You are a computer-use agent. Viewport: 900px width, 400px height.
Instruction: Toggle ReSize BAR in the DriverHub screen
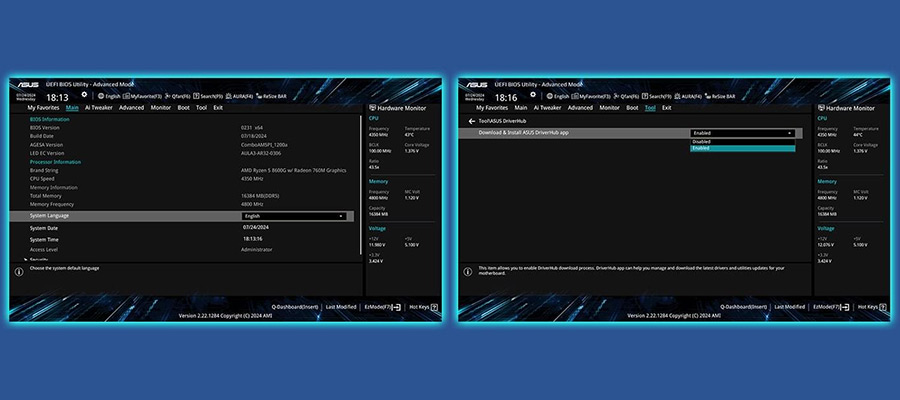point(720,96)
